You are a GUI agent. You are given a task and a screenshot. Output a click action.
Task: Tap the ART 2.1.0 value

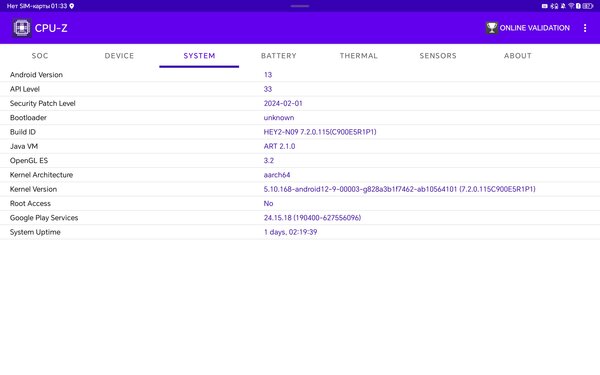(279, 146)
